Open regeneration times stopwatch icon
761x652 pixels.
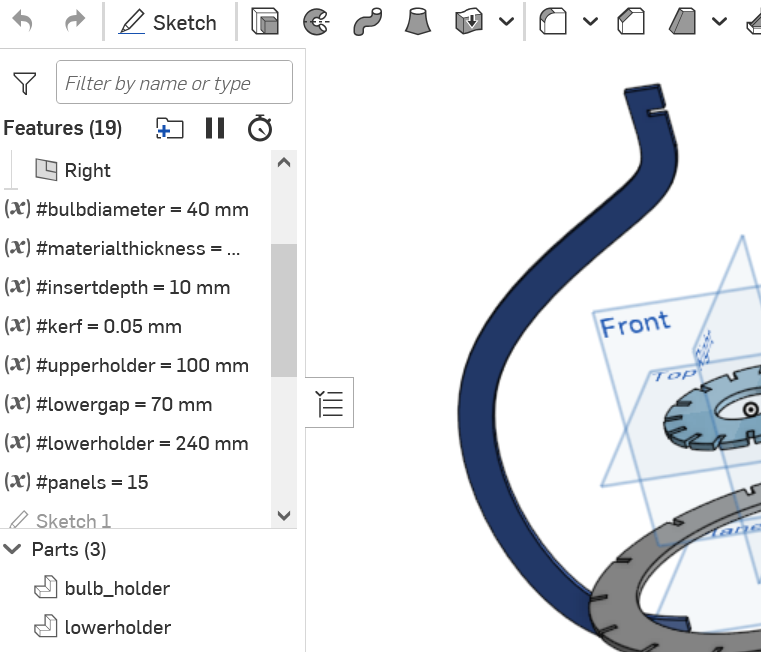point(260,128)
